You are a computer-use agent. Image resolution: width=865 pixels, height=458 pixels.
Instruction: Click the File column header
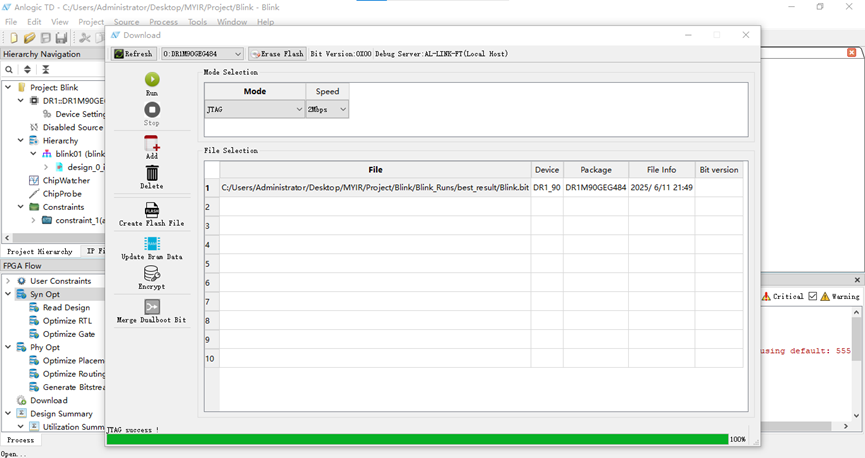375,170
